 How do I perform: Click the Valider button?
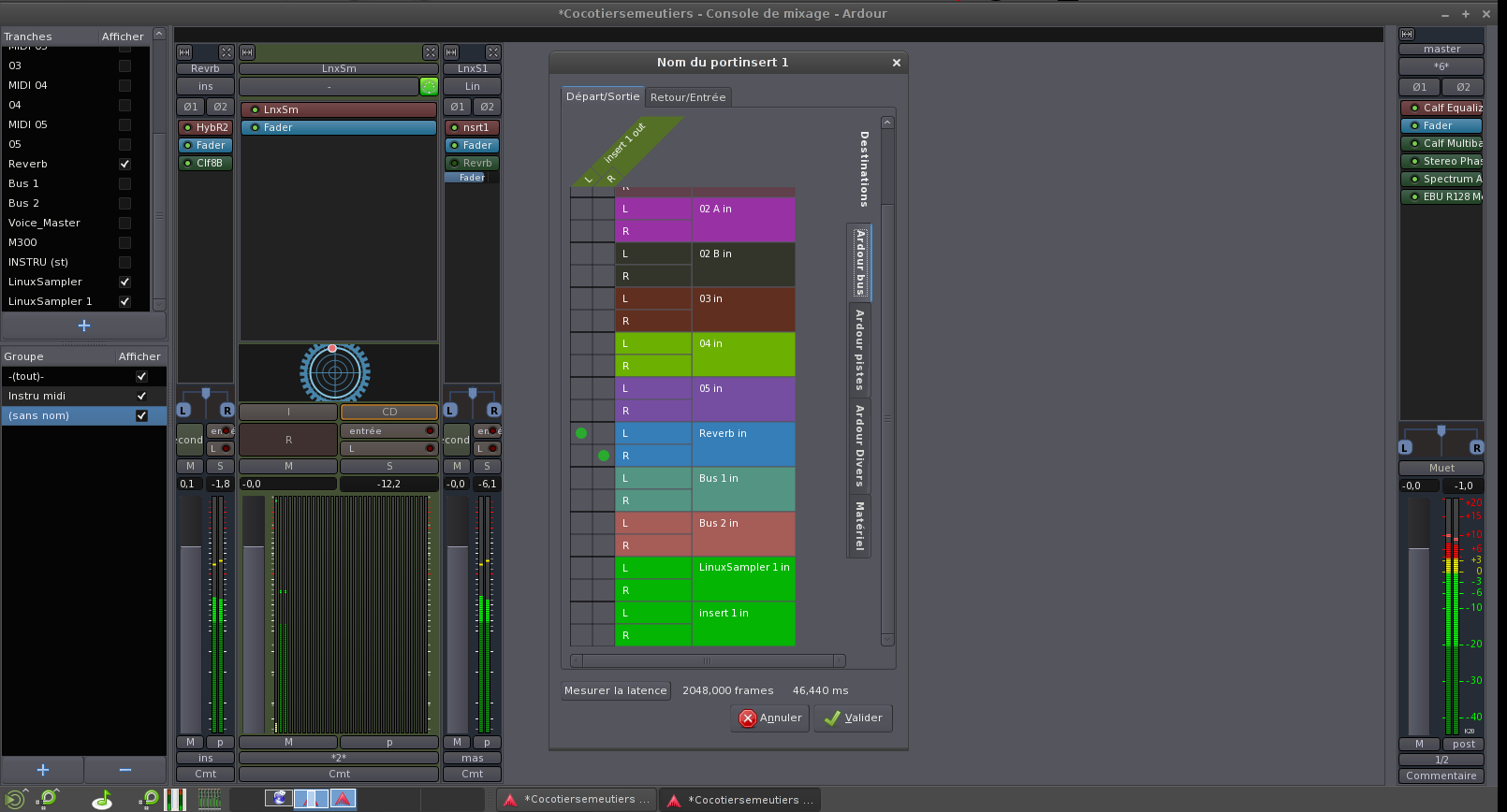(x=853, y=718)
